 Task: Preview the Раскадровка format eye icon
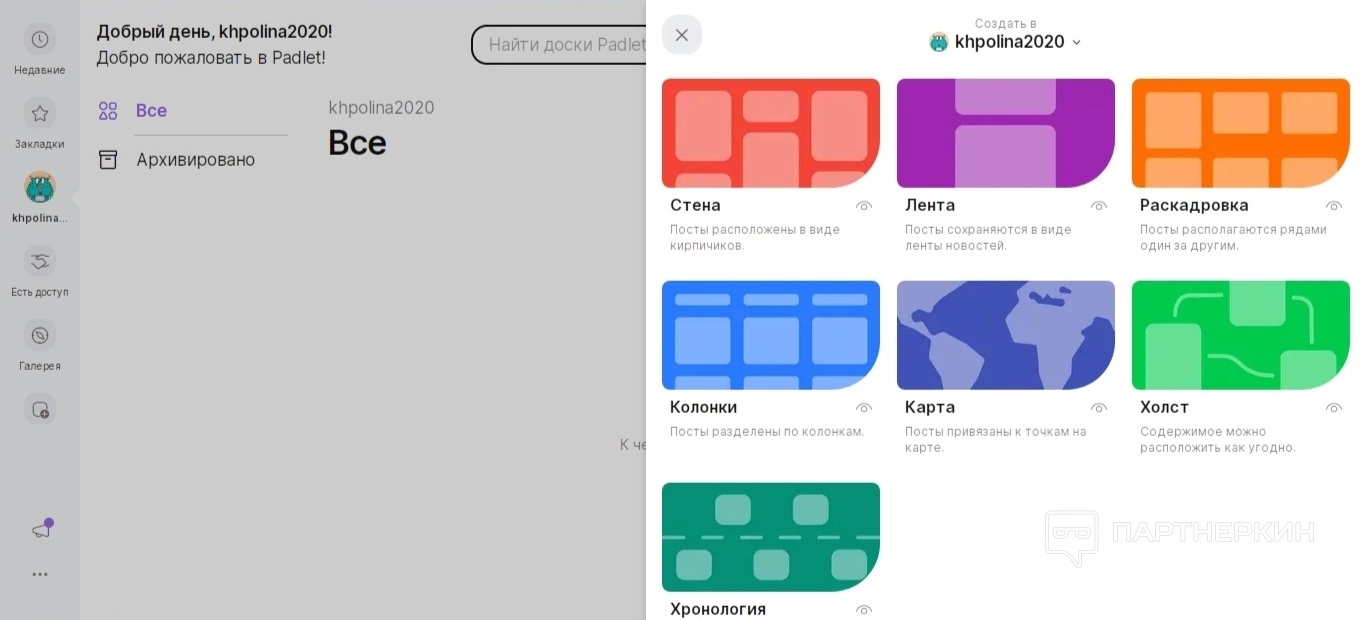point(1334,206)
